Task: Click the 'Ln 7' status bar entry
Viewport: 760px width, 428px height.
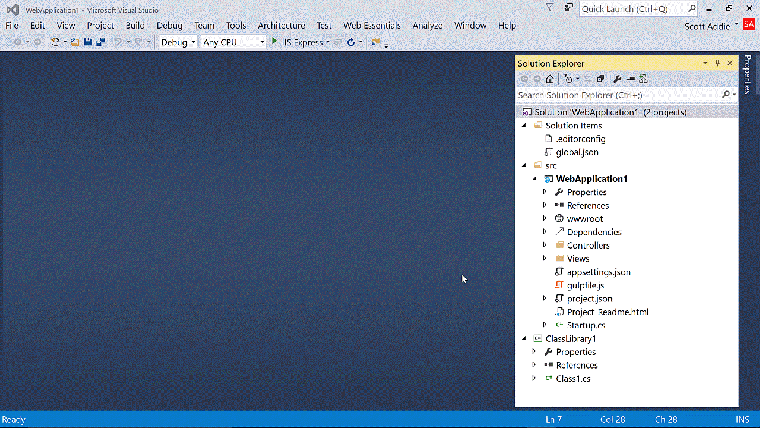Action: 554,420
